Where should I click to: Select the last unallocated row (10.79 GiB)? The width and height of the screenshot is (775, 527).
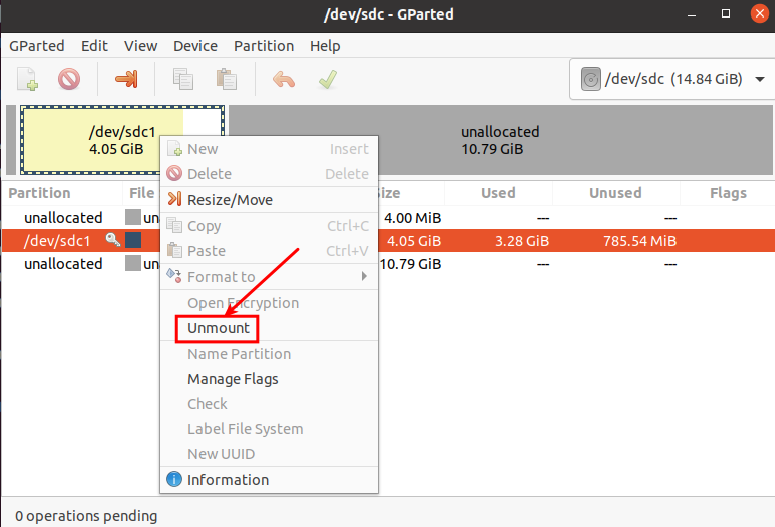coord(388,264)
